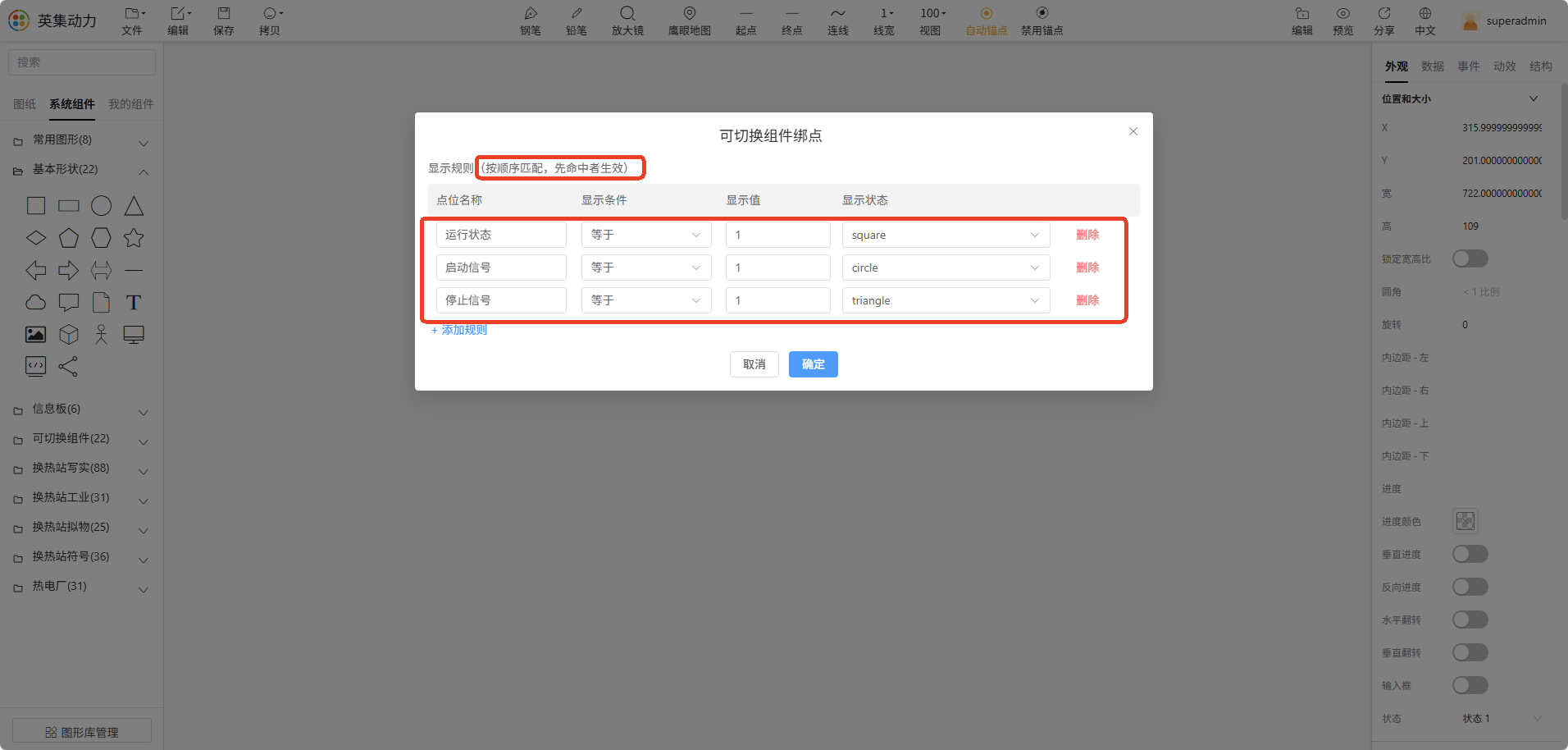Screen dimensions: 1568x750
Task: Switch to the 我的组件 tab
Action: 131,104
